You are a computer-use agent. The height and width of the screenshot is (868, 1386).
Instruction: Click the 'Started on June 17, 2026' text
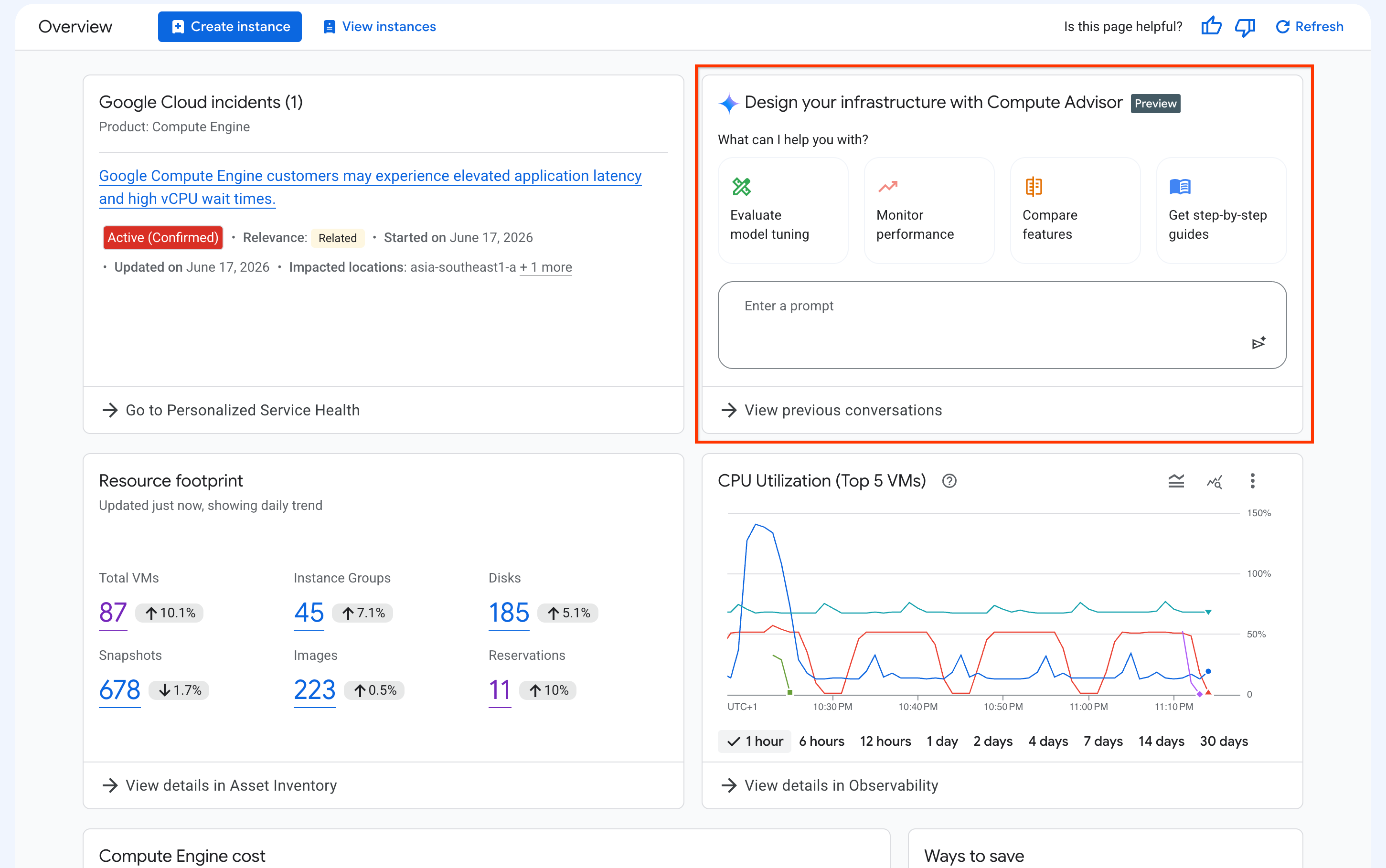click(x=458, y=238)
